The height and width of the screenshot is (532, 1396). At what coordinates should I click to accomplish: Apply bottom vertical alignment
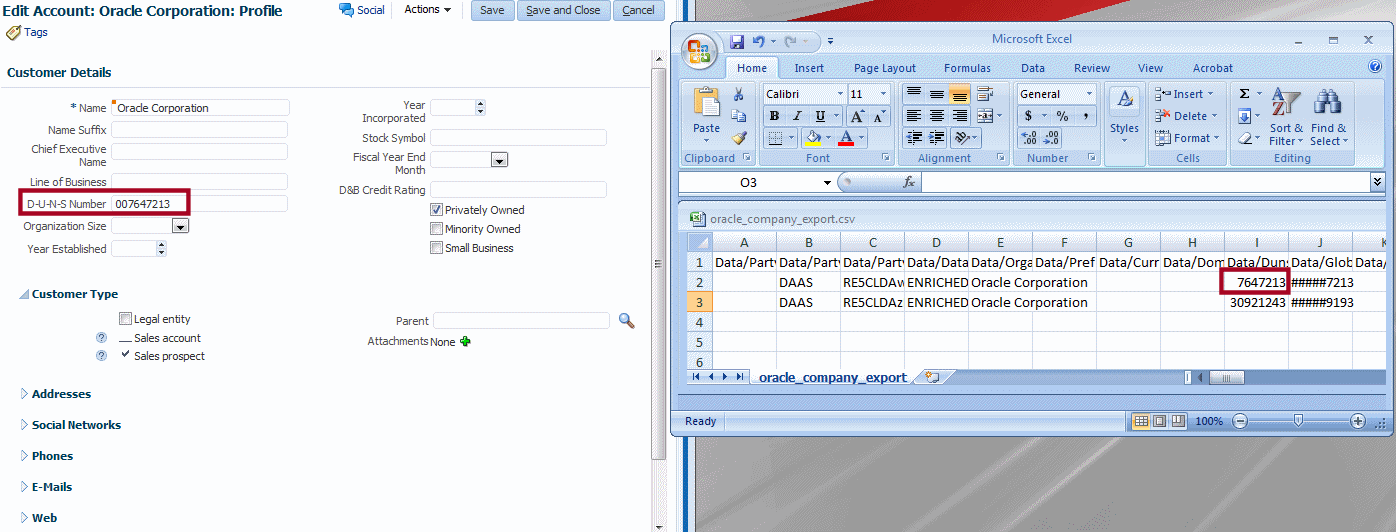(960, 94)
